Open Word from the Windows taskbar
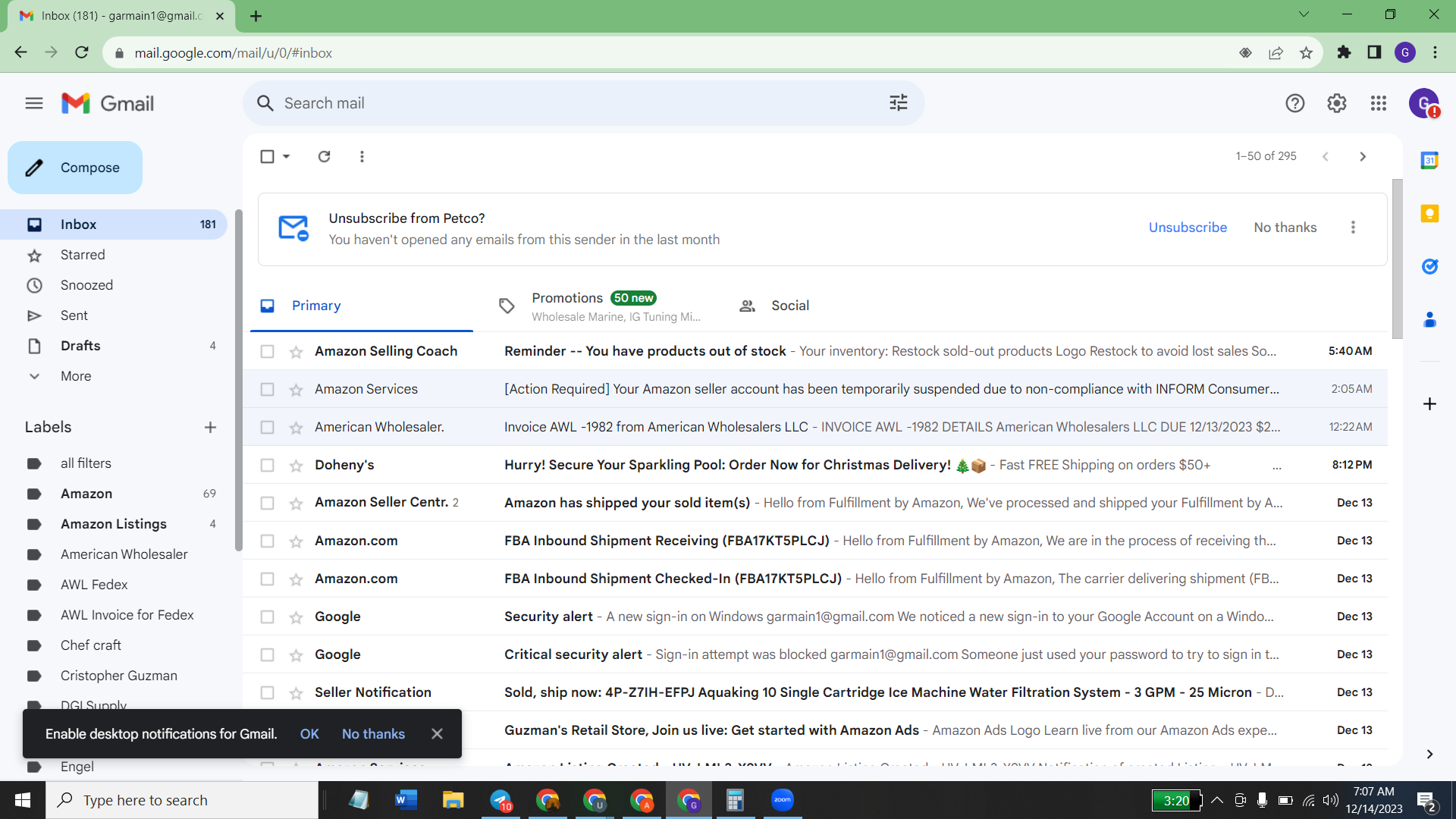Image resolution: width=1456 pixels, height=819 pixels. pos(406,800)
